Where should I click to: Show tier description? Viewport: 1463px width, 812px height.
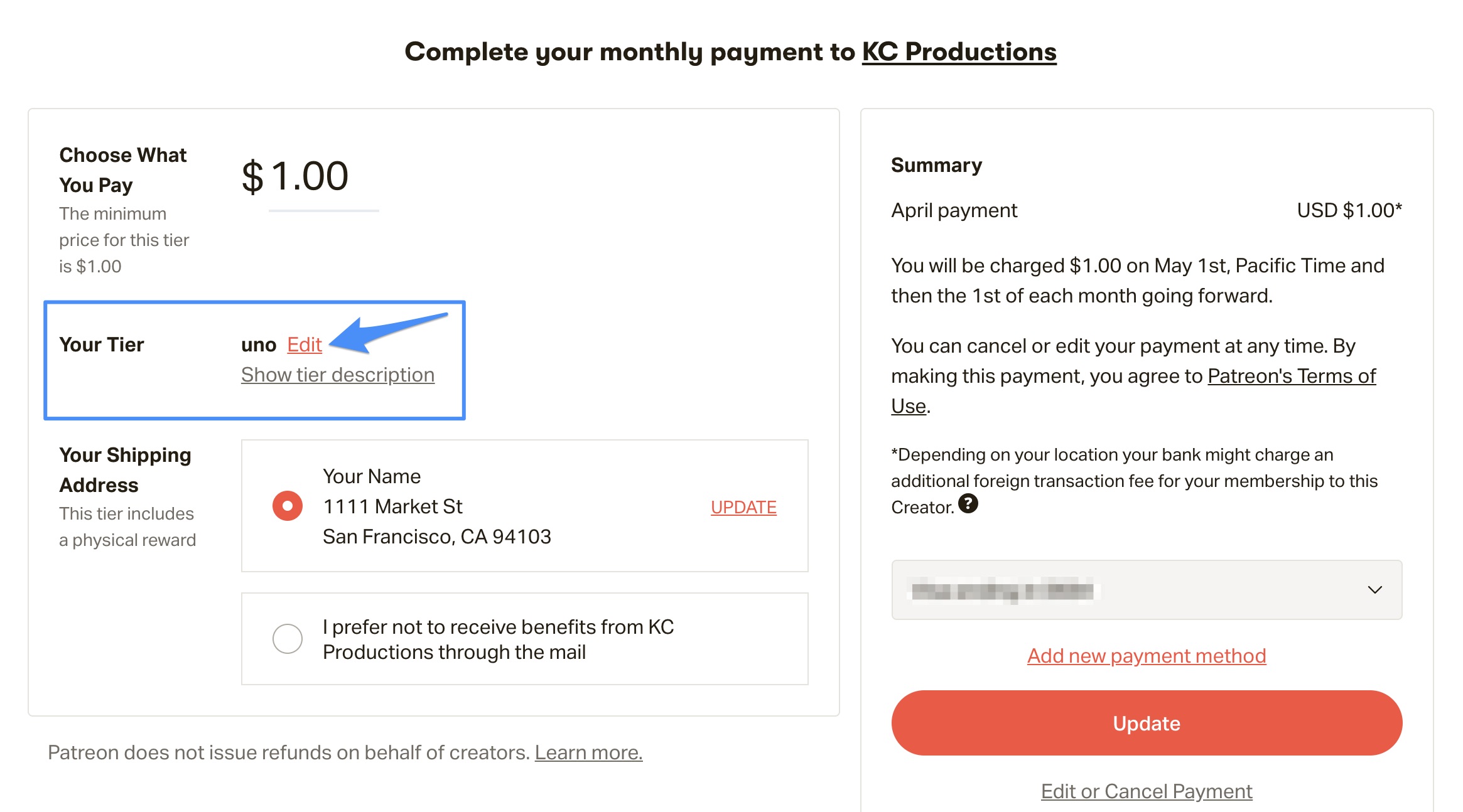coord(338,375)
